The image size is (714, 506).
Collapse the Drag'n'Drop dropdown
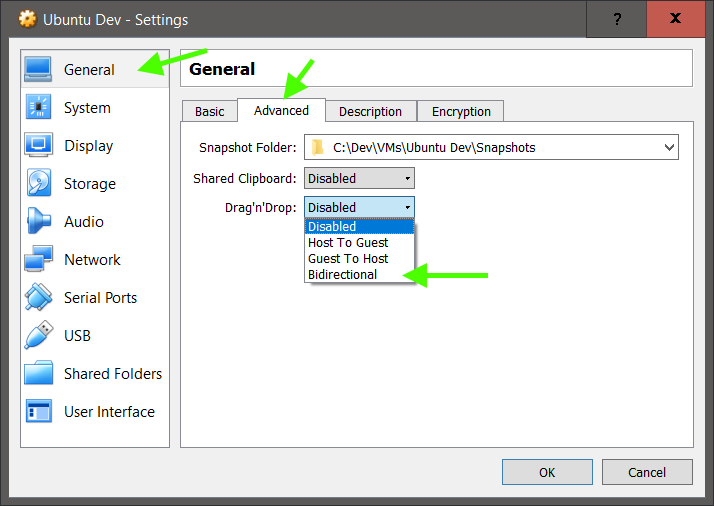[359, 207]
